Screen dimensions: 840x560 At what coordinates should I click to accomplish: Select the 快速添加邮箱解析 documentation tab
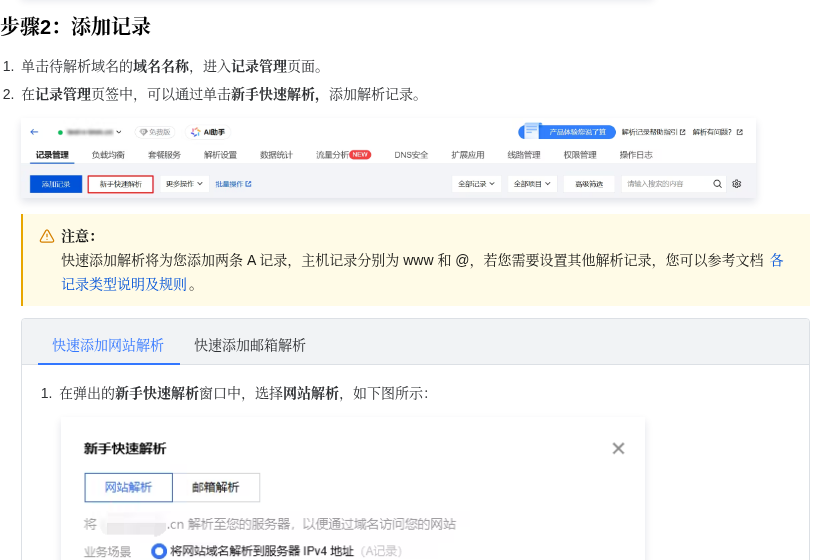click(x=250, y=345)
